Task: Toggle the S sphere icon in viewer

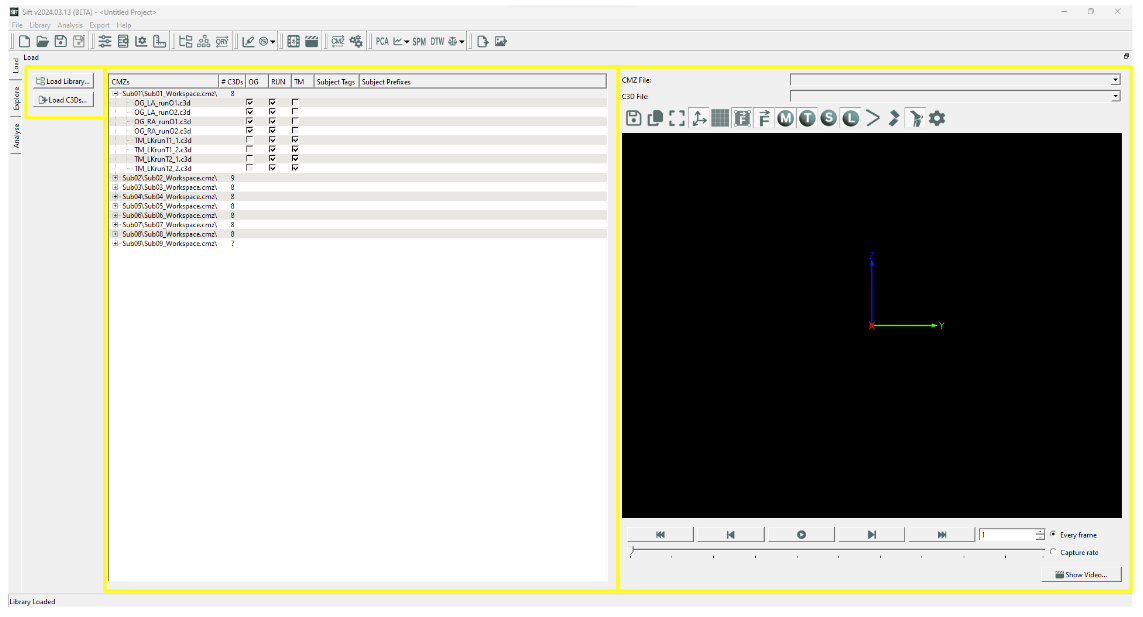Action: point(829,118)
